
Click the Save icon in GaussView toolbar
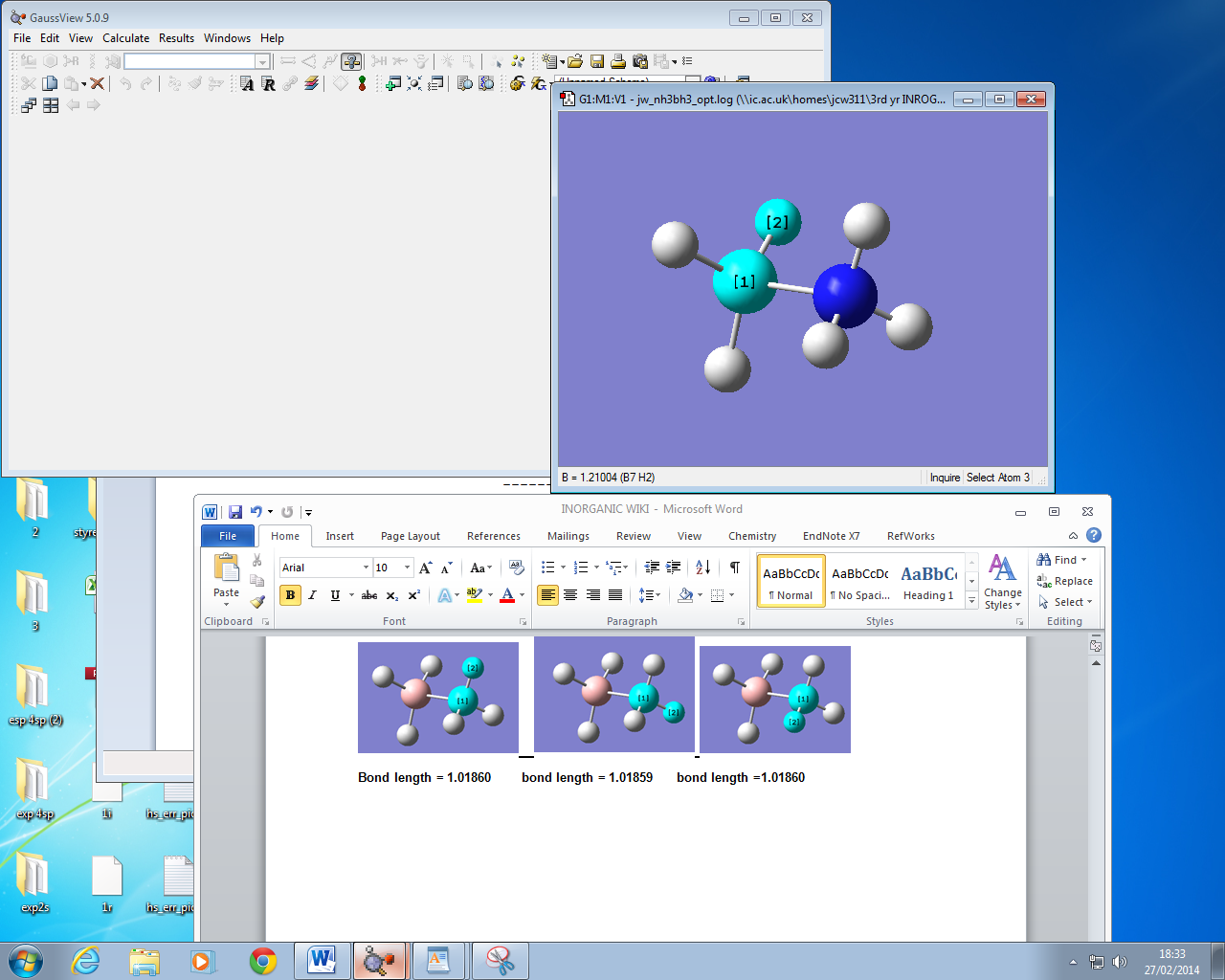(597, 61)
